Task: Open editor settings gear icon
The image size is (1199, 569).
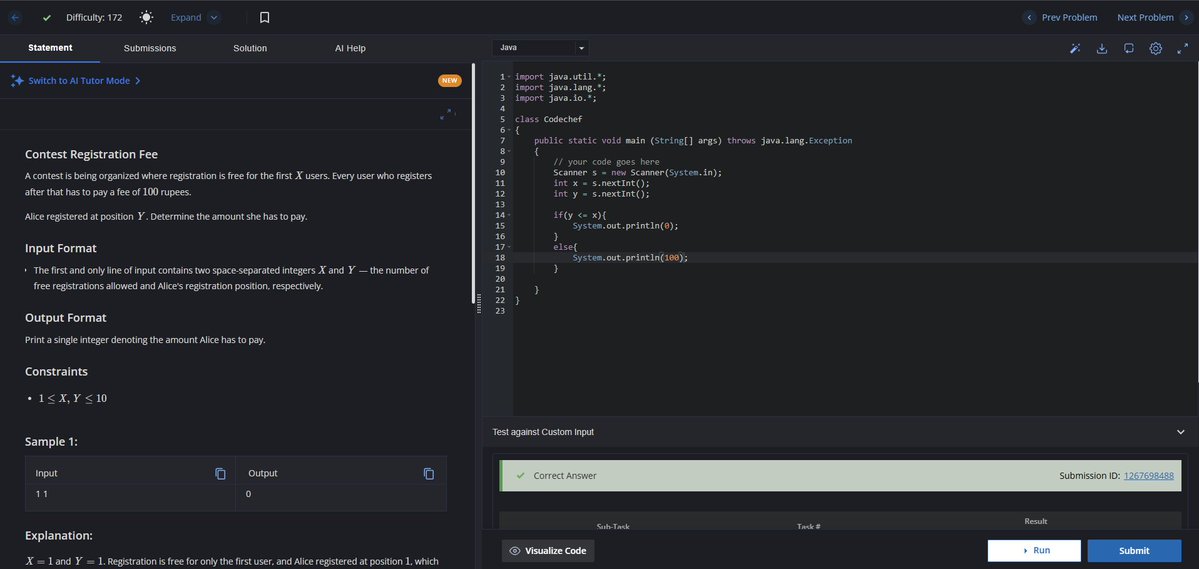Action: (x=1155, y=48)
